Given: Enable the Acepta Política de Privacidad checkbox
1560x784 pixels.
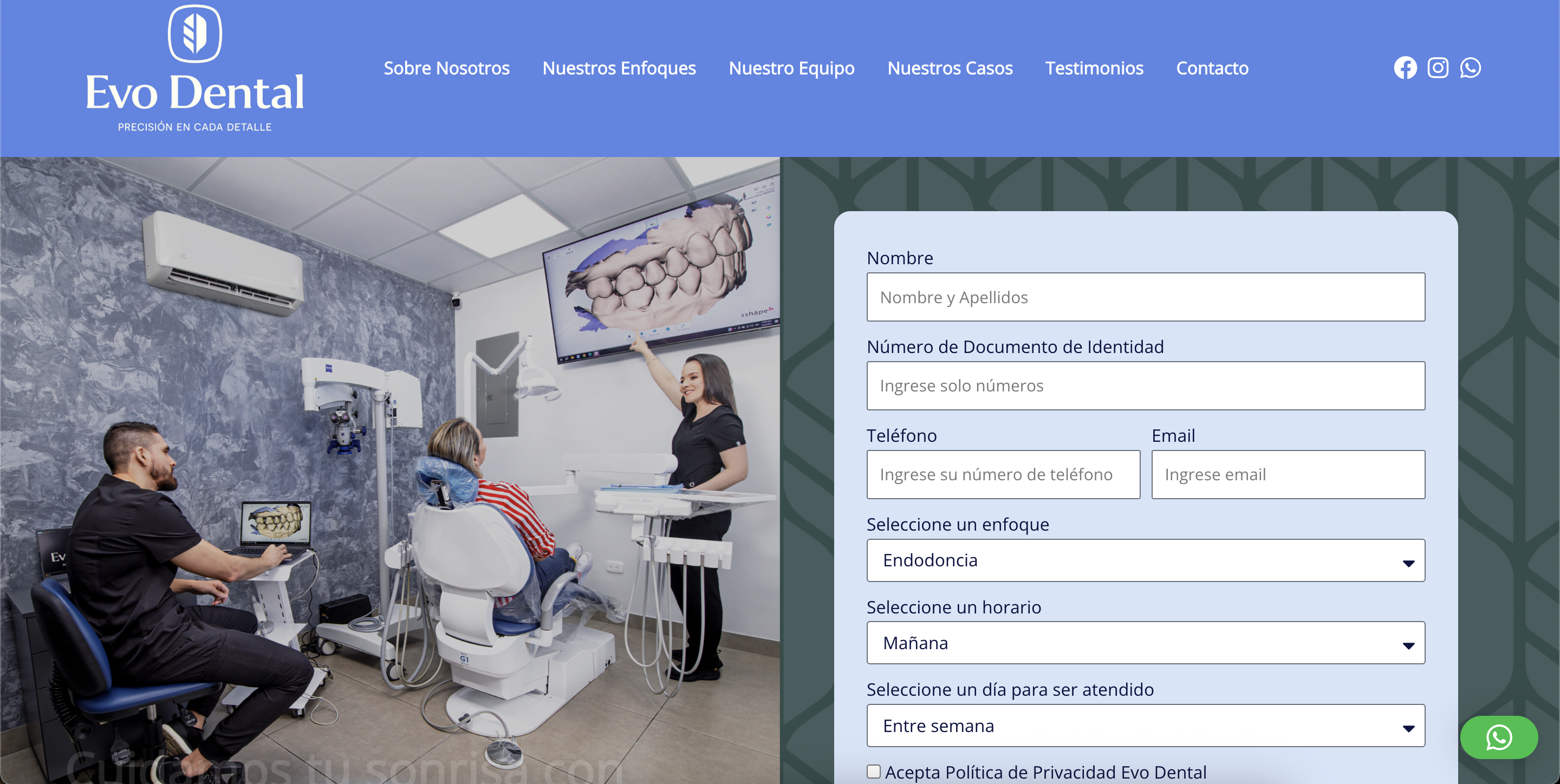Looking at the screenshot, I should click(874, 772).
